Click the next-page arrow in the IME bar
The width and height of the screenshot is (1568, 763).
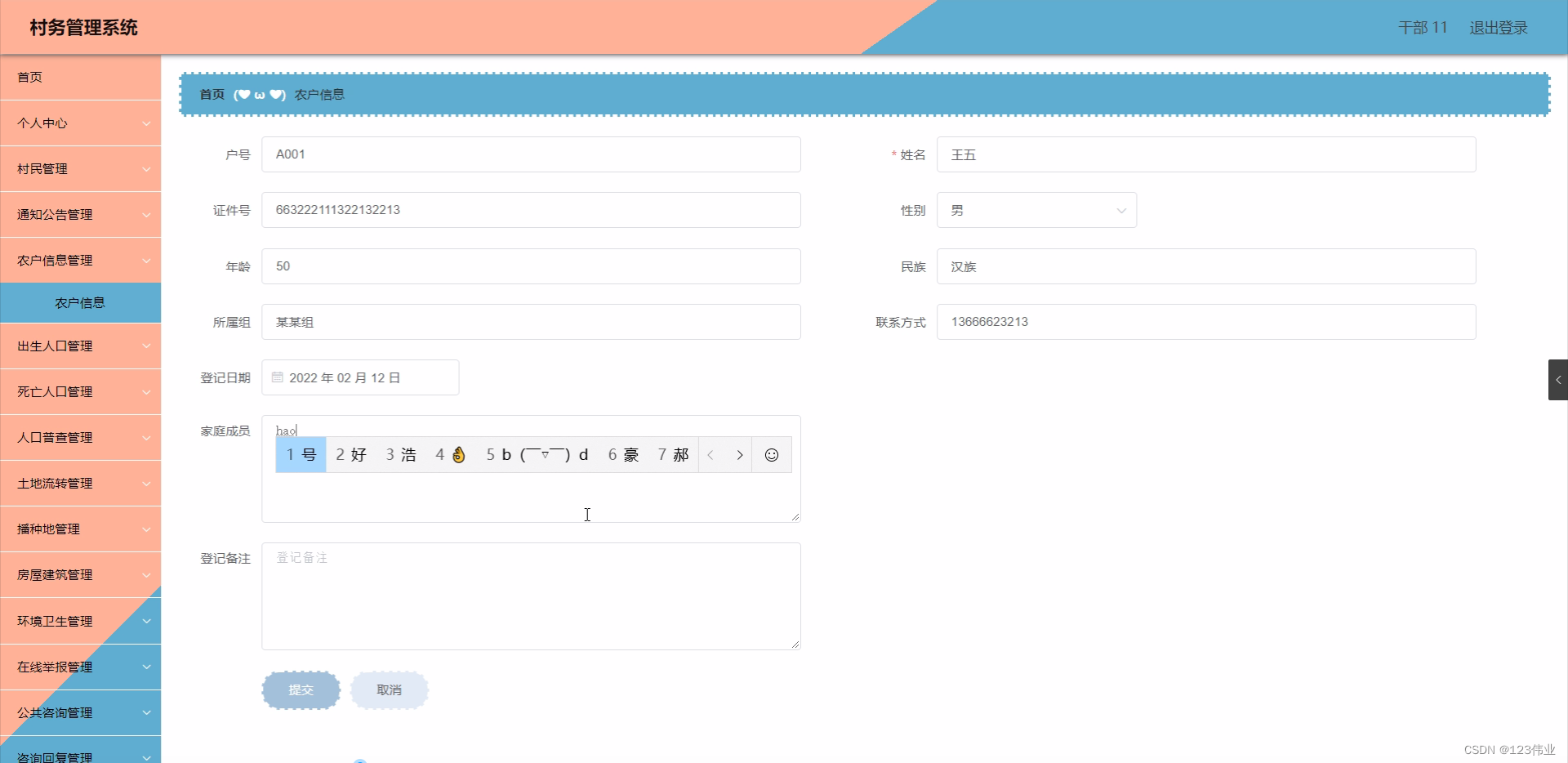(740, 455)
